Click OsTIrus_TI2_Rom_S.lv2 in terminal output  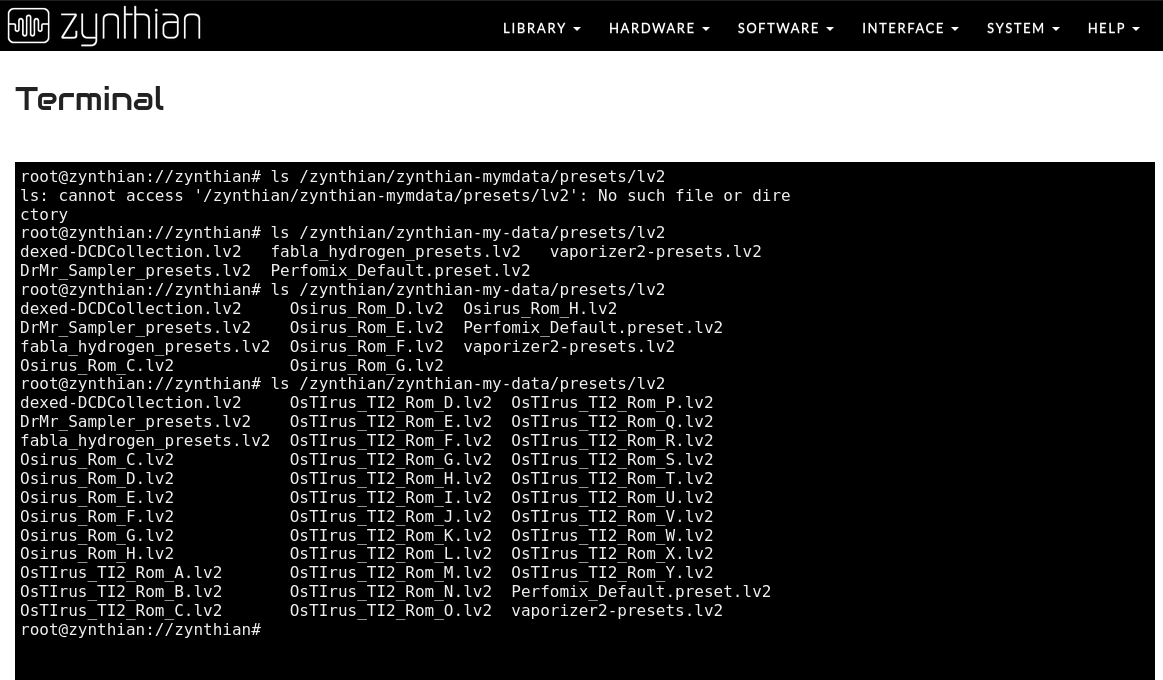click(x=612, y=460)
